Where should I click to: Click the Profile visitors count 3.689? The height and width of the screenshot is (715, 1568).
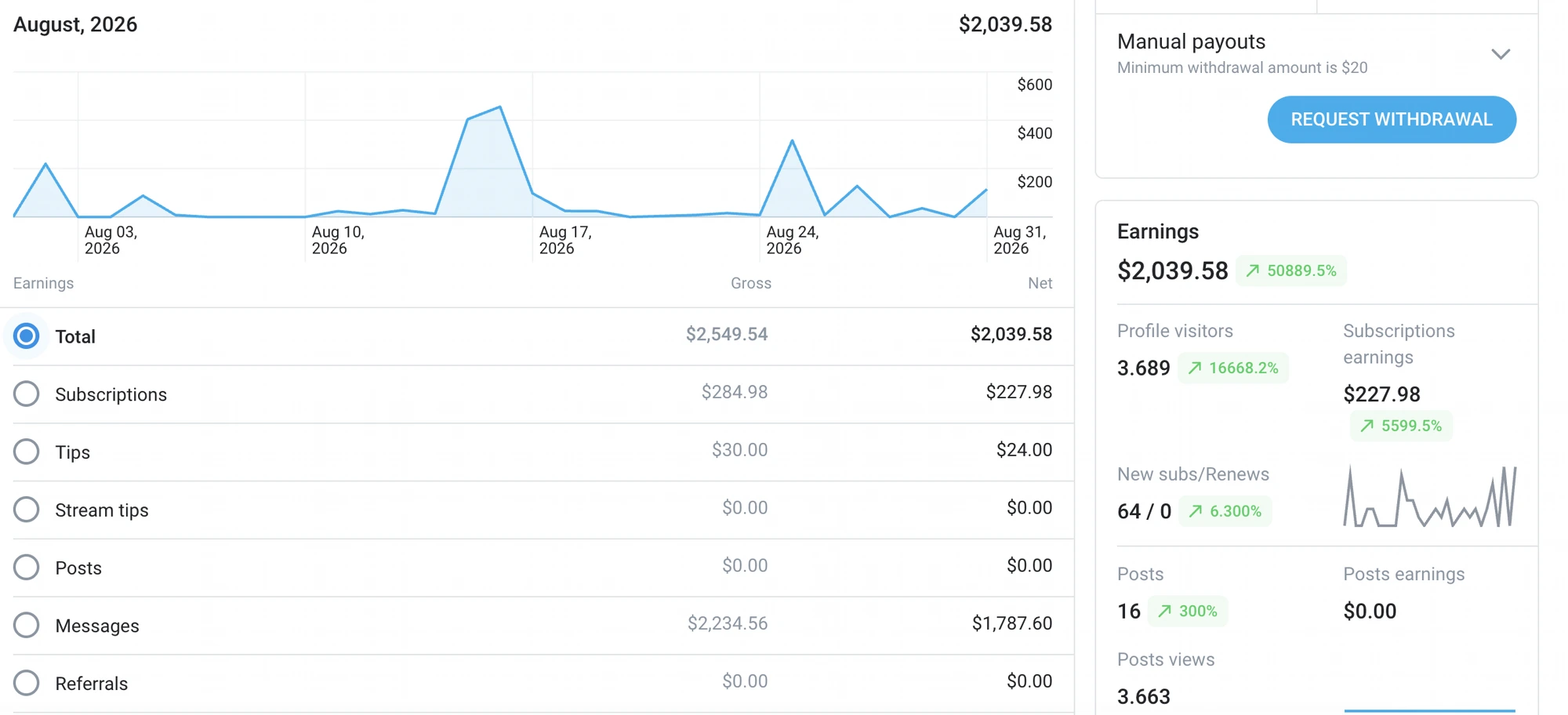point(1144,368)
